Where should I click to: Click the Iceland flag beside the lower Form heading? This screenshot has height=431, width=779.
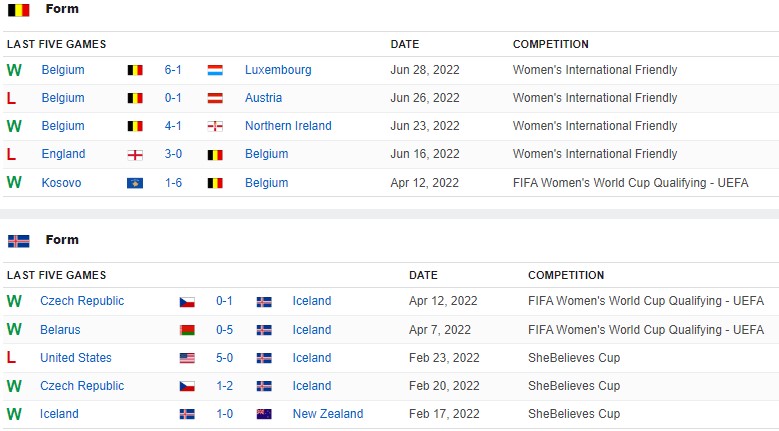(18, 241)
